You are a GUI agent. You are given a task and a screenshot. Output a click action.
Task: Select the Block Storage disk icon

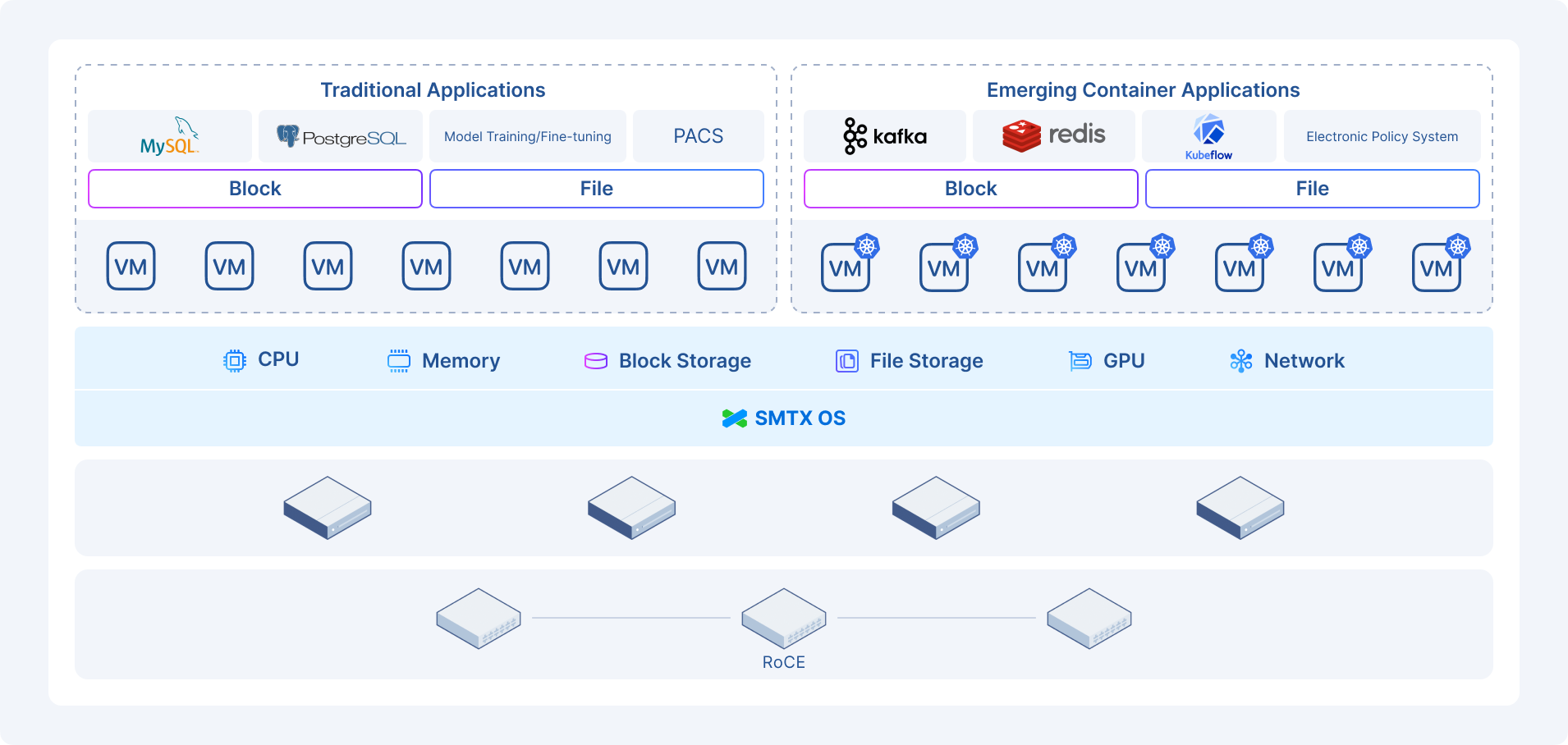[596, 361]
